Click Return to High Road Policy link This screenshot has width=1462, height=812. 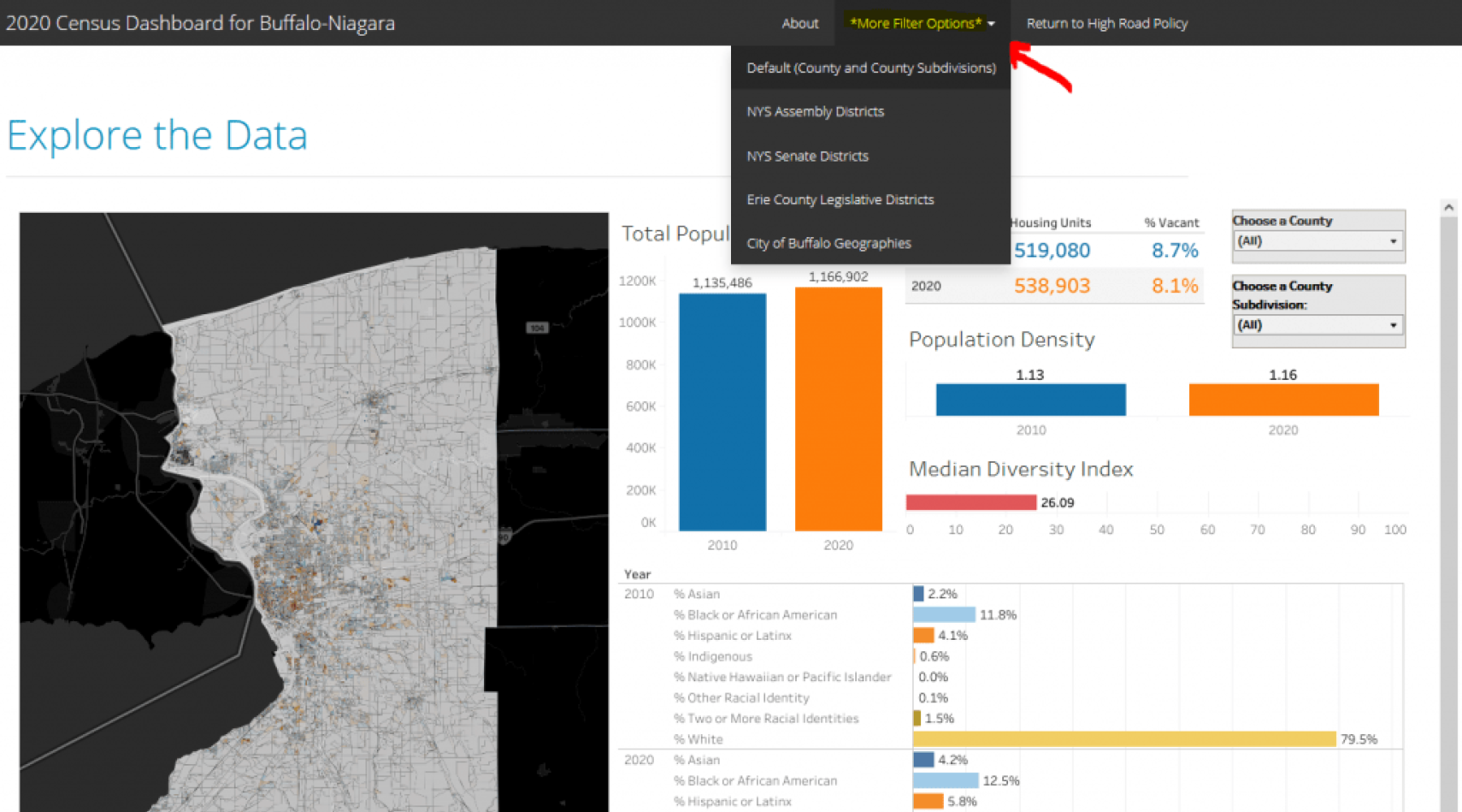click(x=1106, y=24)
